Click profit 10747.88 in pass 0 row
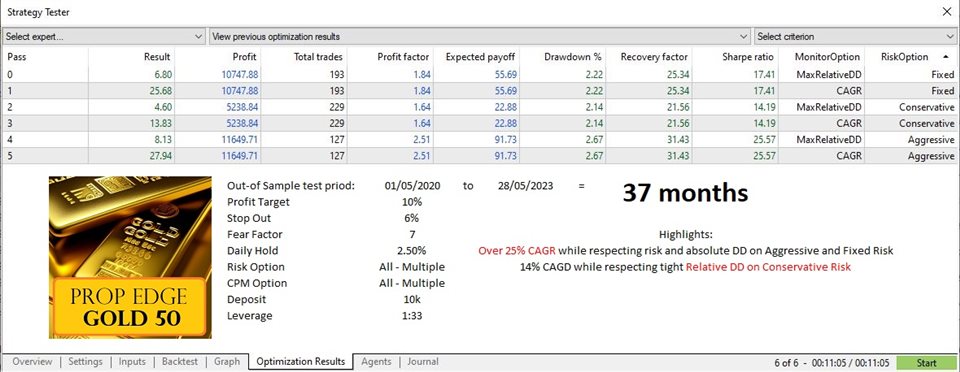 click(x=240, y=74)
